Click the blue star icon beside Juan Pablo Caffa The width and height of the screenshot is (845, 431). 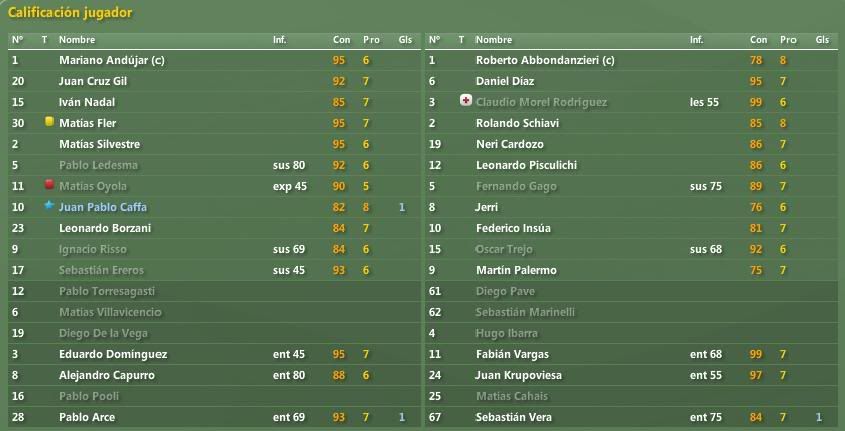(49, 205)
